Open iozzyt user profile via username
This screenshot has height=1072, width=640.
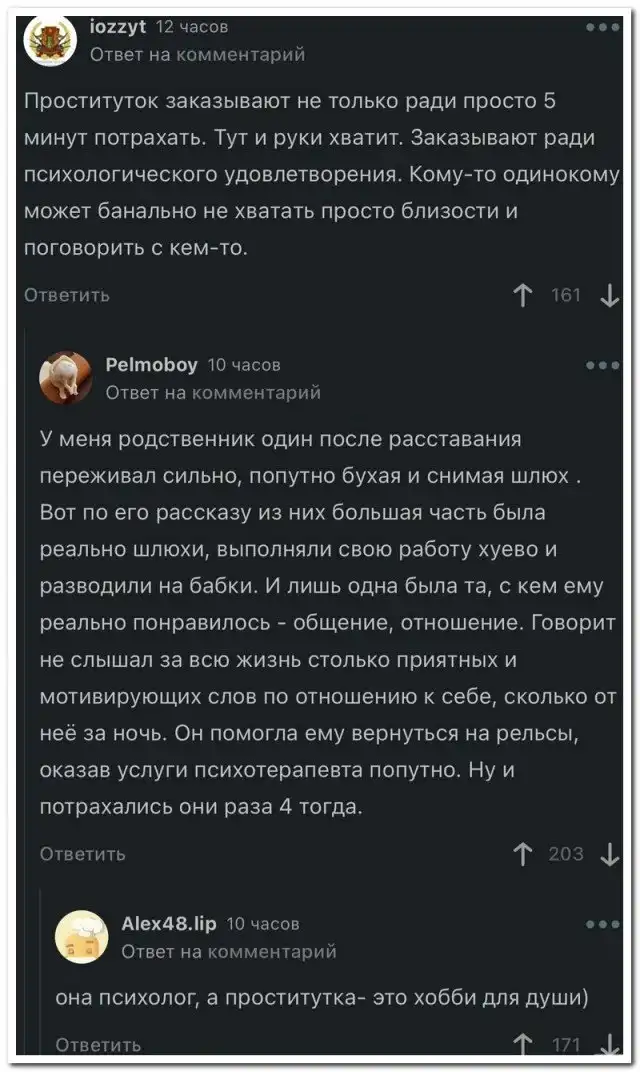[118, 26]
